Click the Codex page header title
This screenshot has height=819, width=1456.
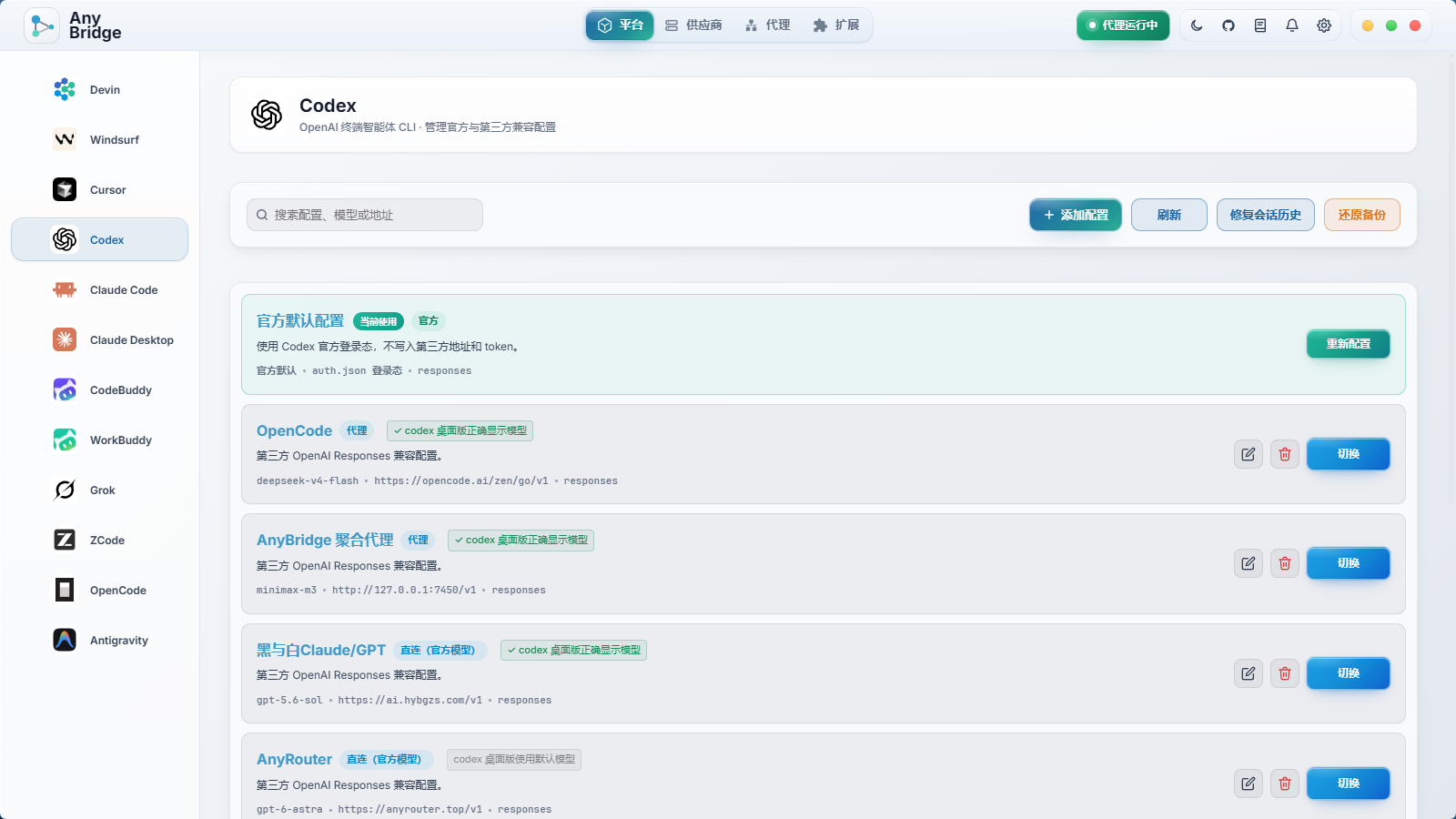328,106
